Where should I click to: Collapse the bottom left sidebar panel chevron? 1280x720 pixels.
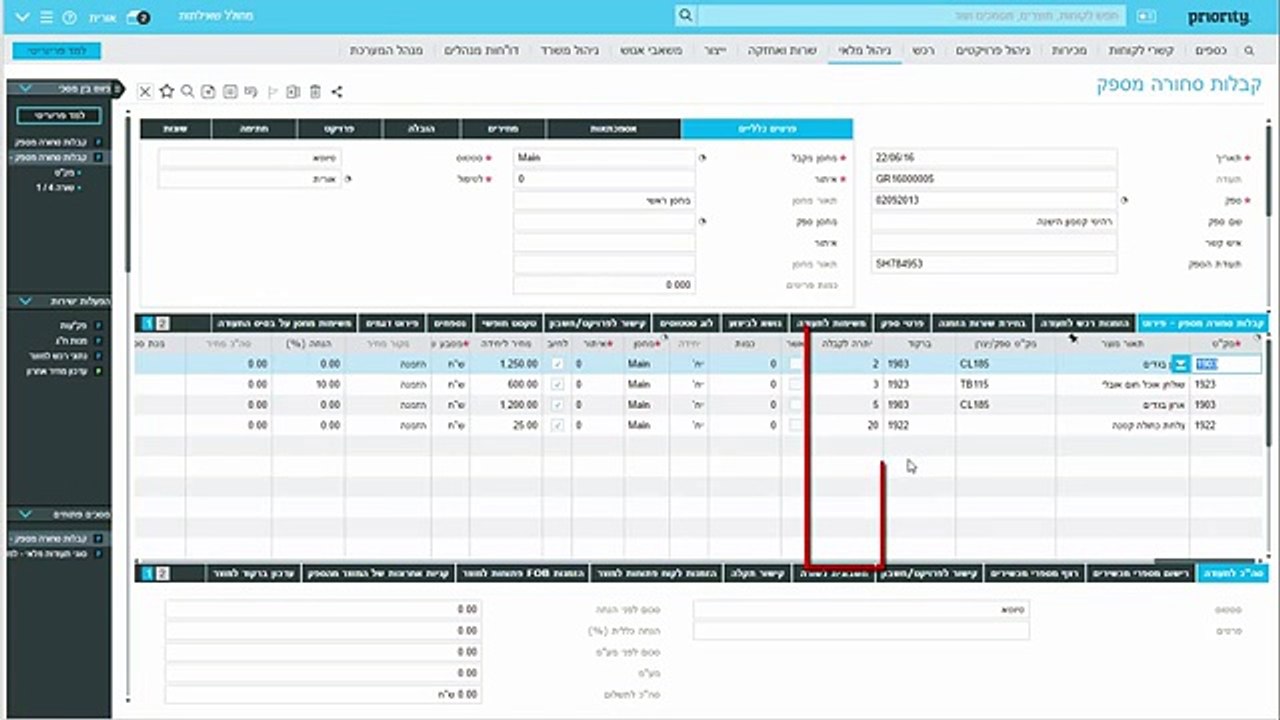pyautogui.click(x=25, y=514)
